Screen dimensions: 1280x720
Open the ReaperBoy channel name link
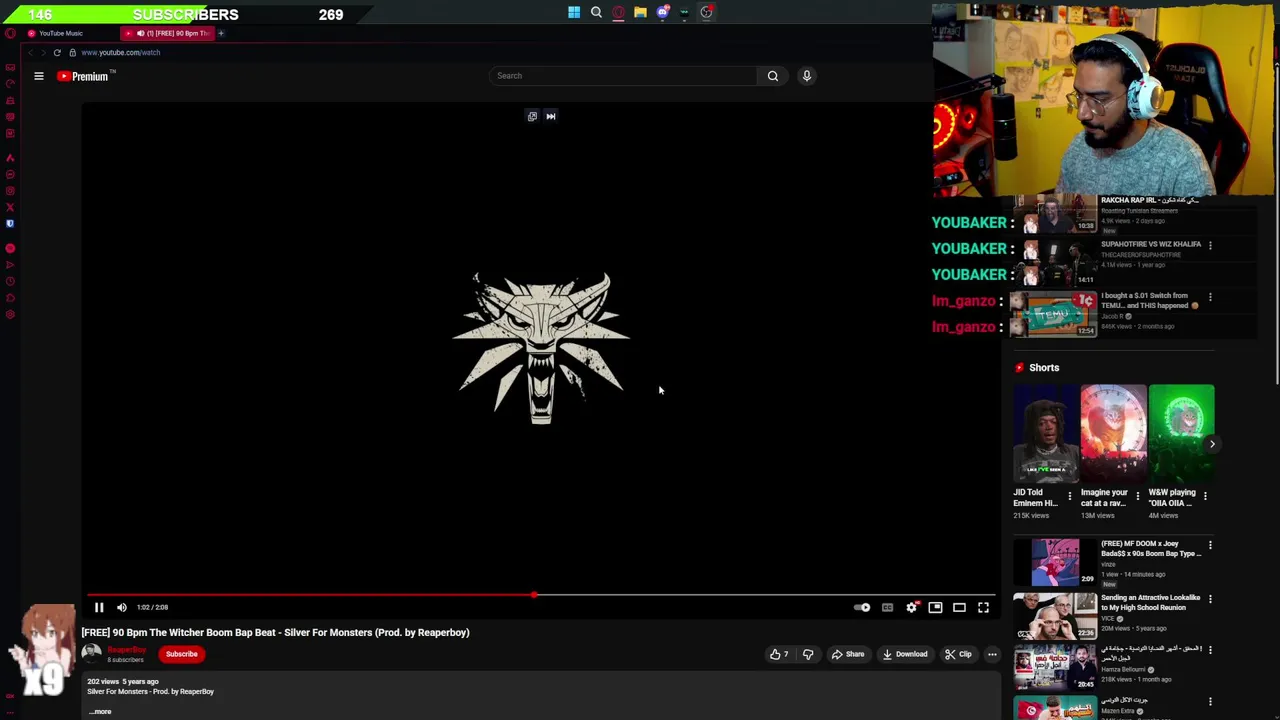[127, 650]
